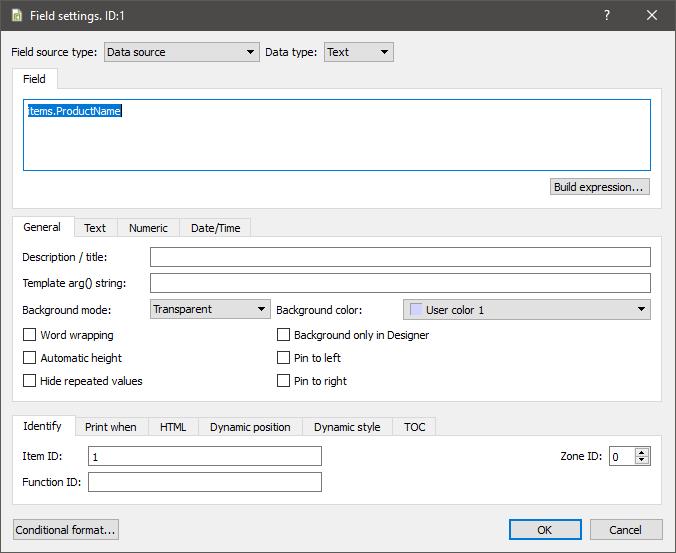676x553 pixels.
Task: Switch to the Numeric tab
Action: (148, 228)
